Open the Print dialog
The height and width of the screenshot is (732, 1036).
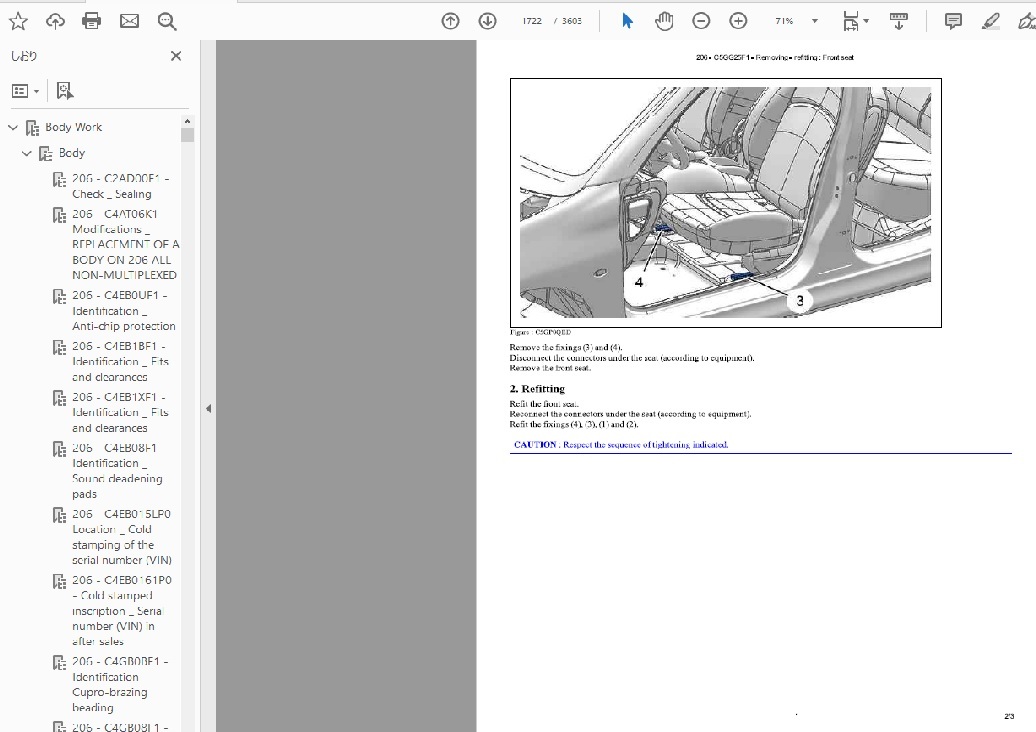[x=91, y=20]
